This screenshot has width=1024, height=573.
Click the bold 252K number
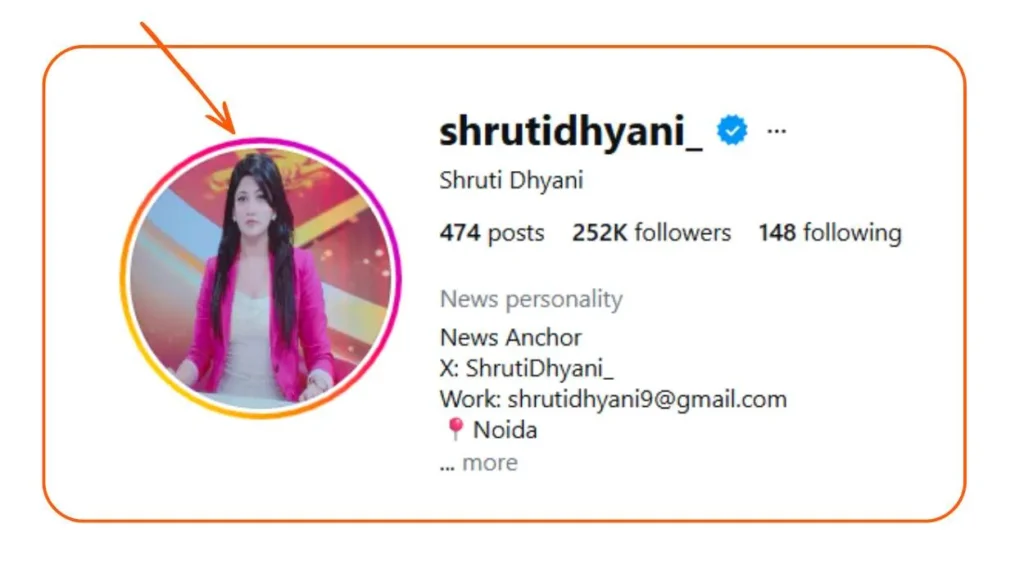coord(600,233)
